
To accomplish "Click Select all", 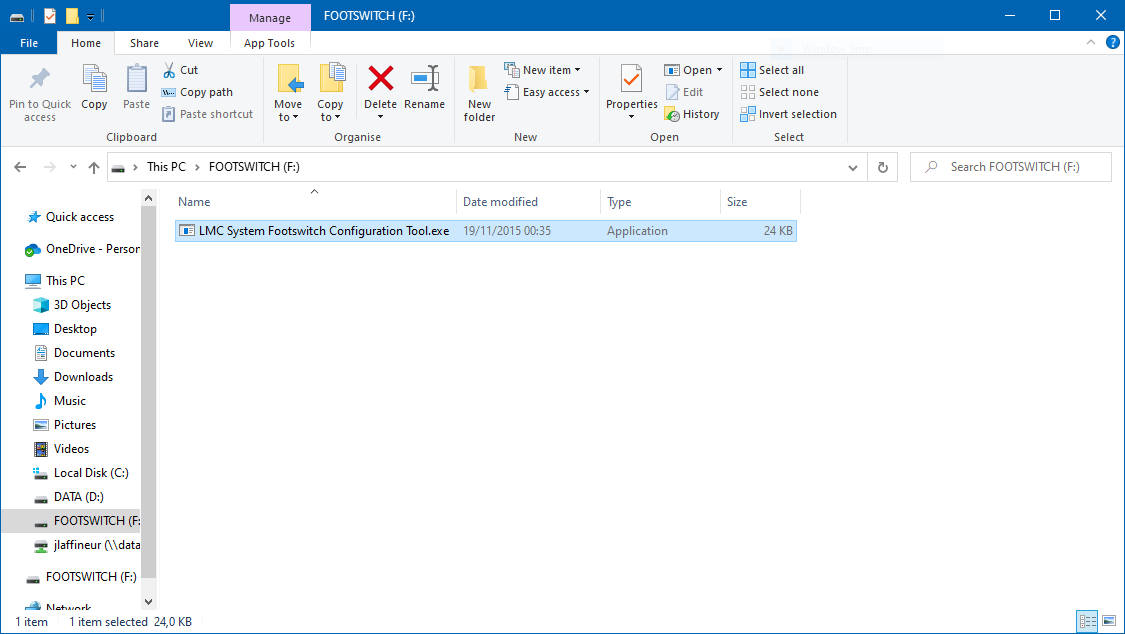I will [x=772, y=70].
